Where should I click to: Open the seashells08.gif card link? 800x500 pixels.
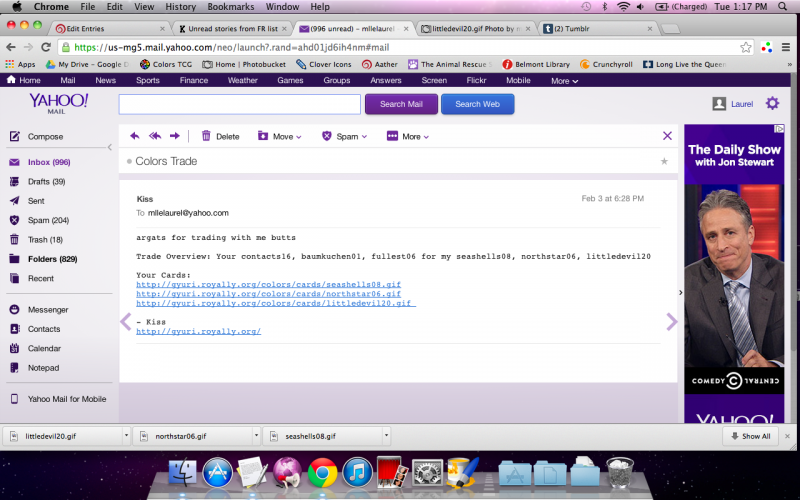(x=268, y=284)
